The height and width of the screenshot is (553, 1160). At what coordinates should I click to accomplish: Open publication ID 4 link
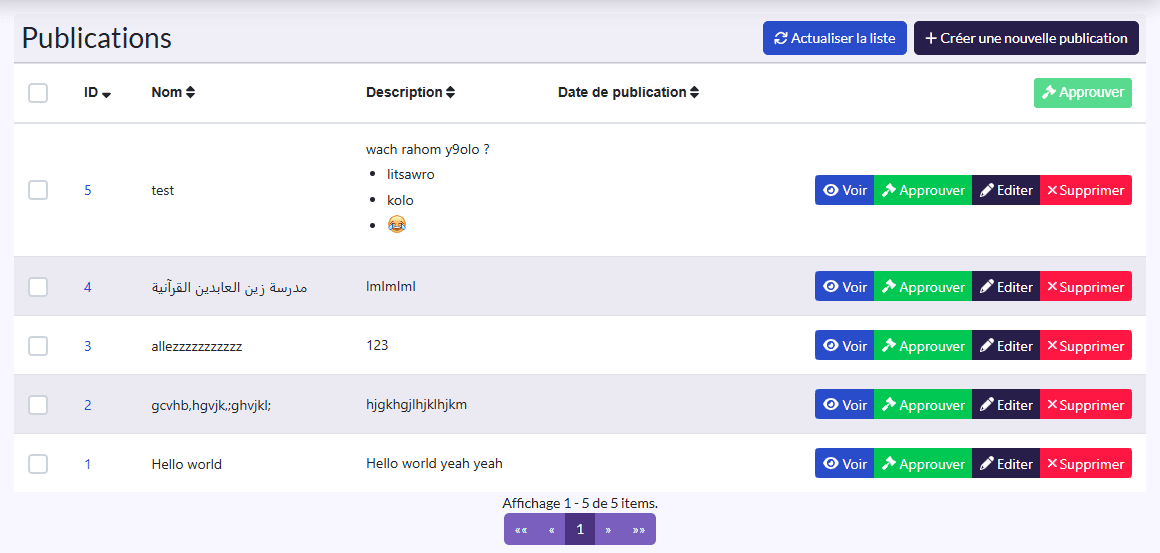coord(88,287)
